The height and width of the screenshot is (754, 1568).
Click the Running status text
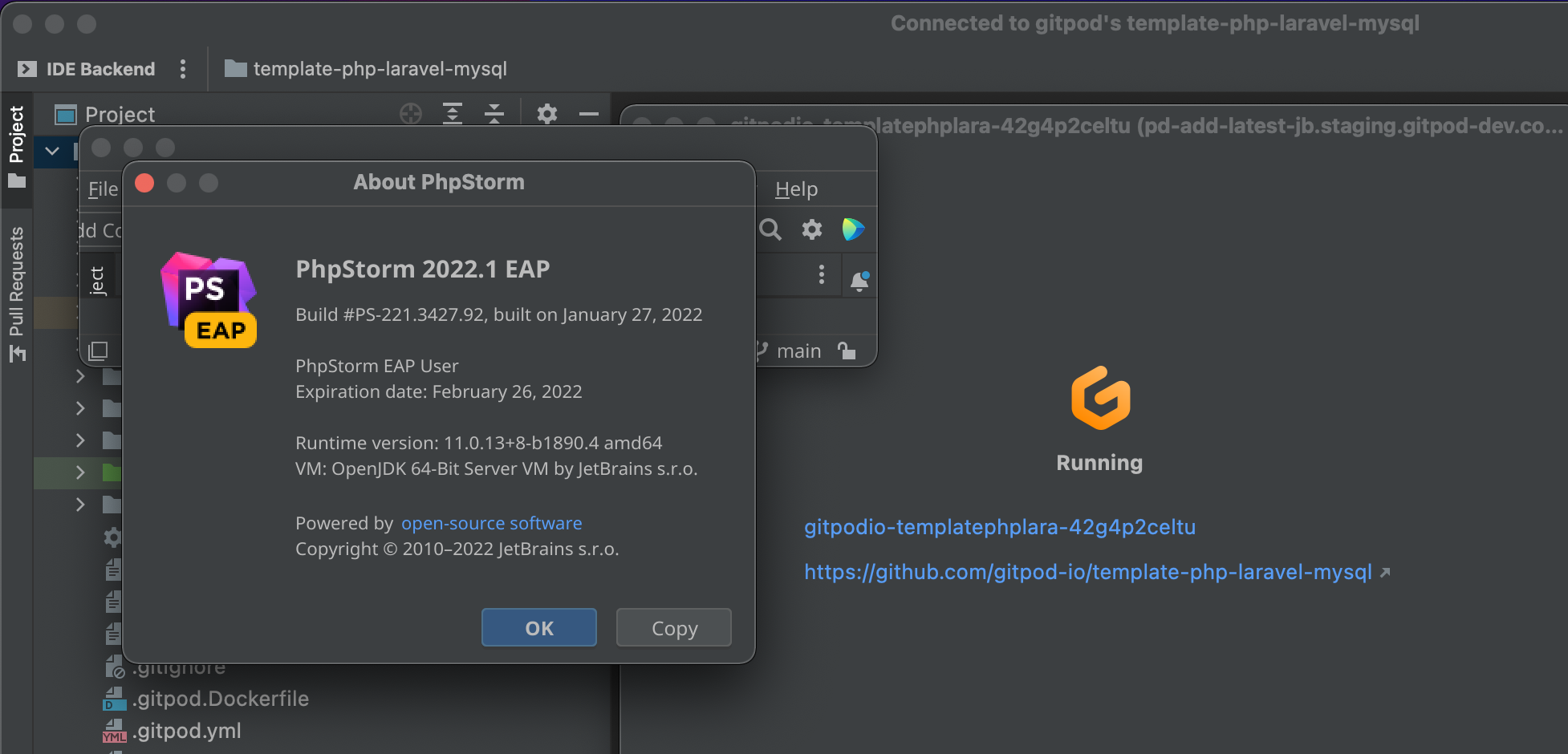(1099, 463)
